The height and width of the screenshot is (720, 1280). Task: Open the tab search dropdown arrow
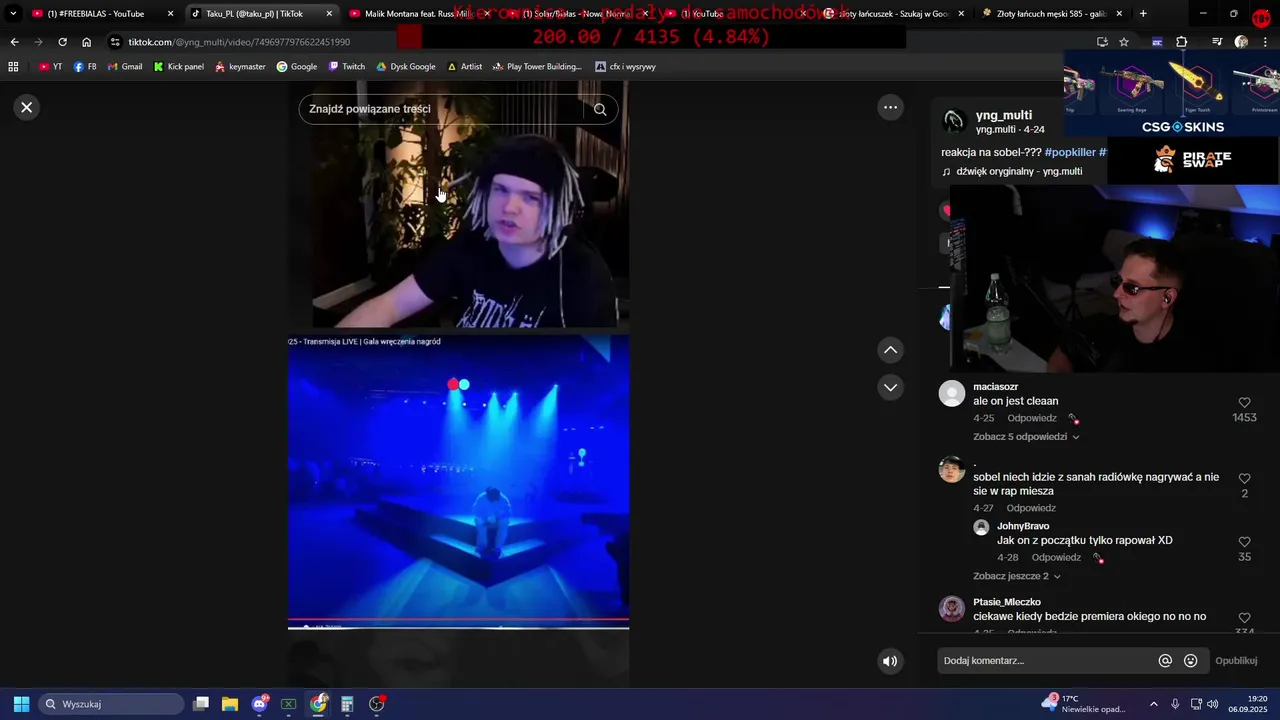tap(13, 14)
